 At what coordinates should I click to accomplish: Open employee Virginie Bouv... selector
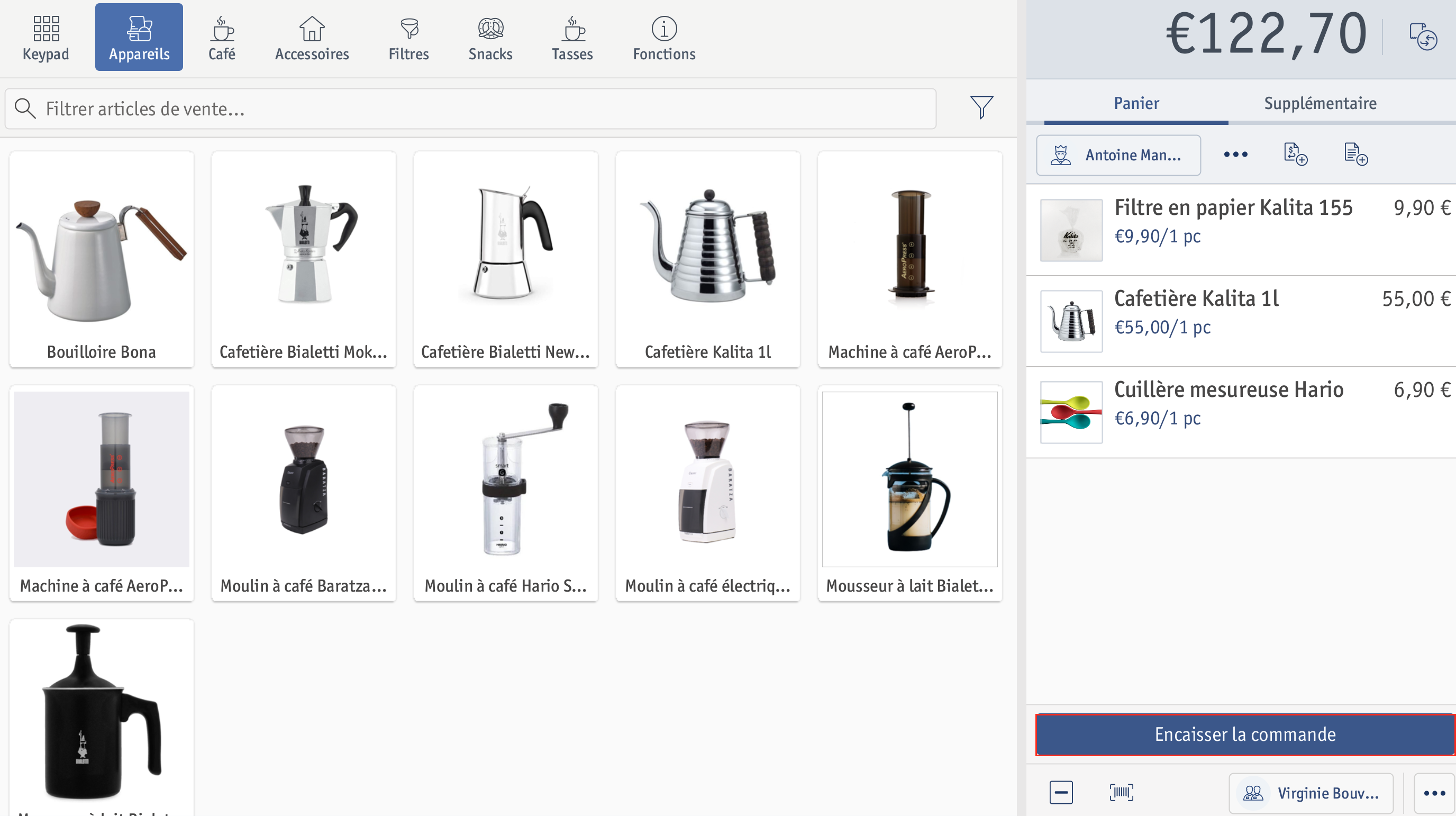pos(1311,793)
